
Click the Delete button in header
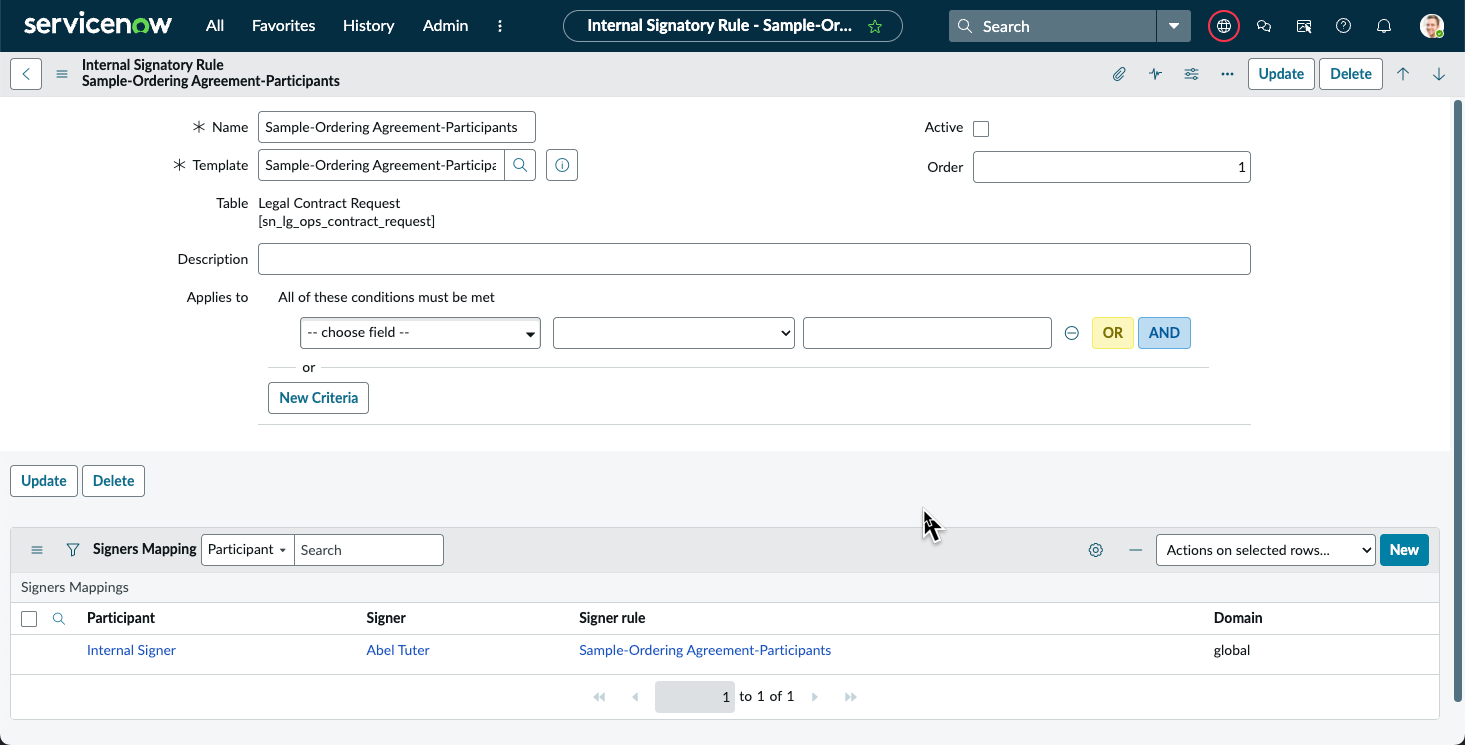1351,74
